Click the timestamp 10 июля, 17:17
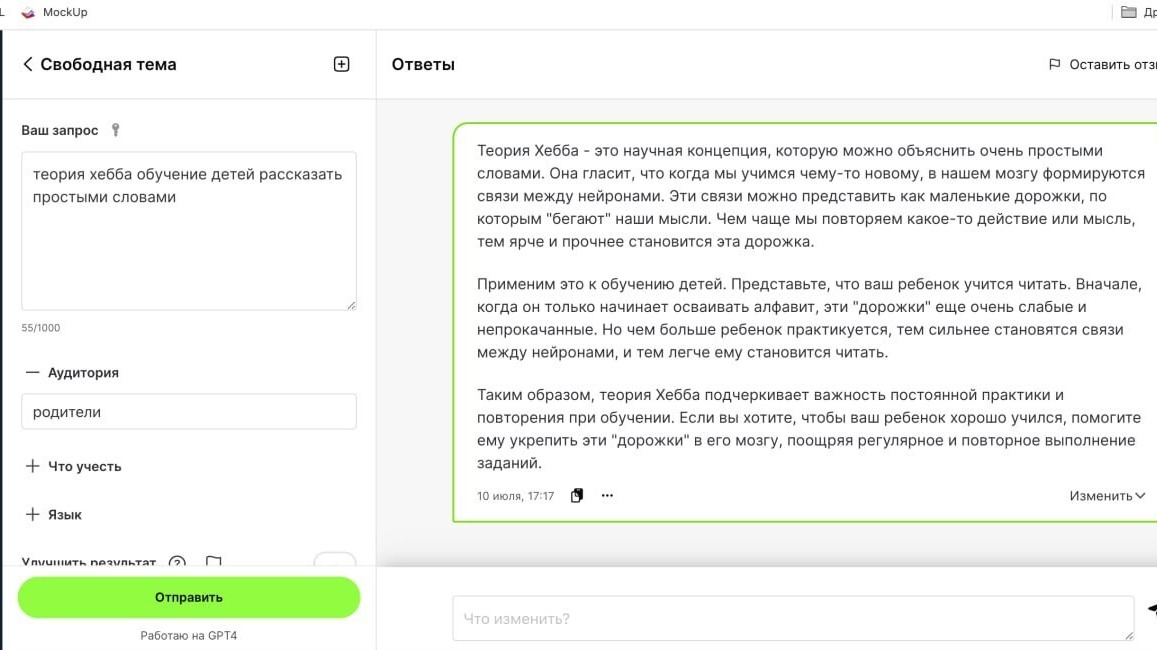 coord(515,496)
